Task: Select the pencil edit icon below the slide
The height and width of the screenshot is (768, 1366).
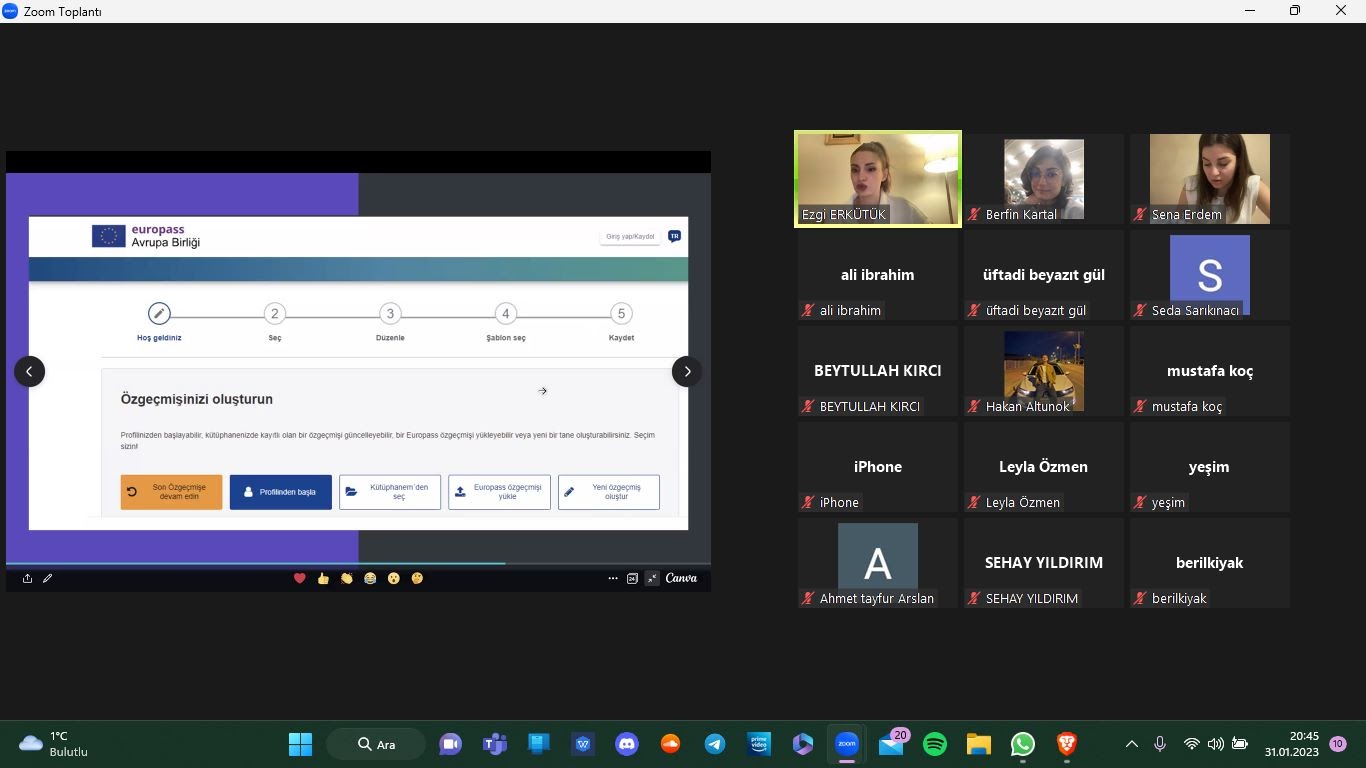Action: click(47, 578)
